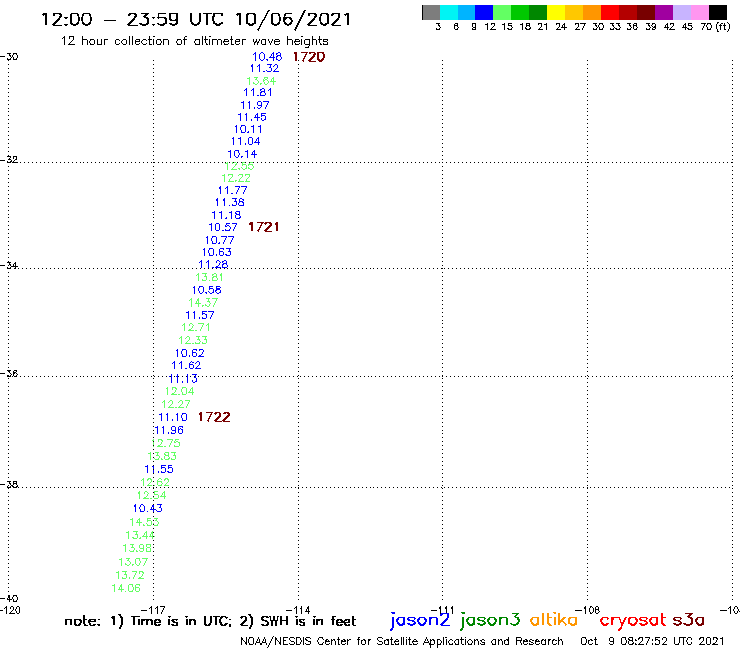The width and height of the screenshot is (740, 650).
Task: Select the 11.62 reading
Action: [x=186, y=366]
